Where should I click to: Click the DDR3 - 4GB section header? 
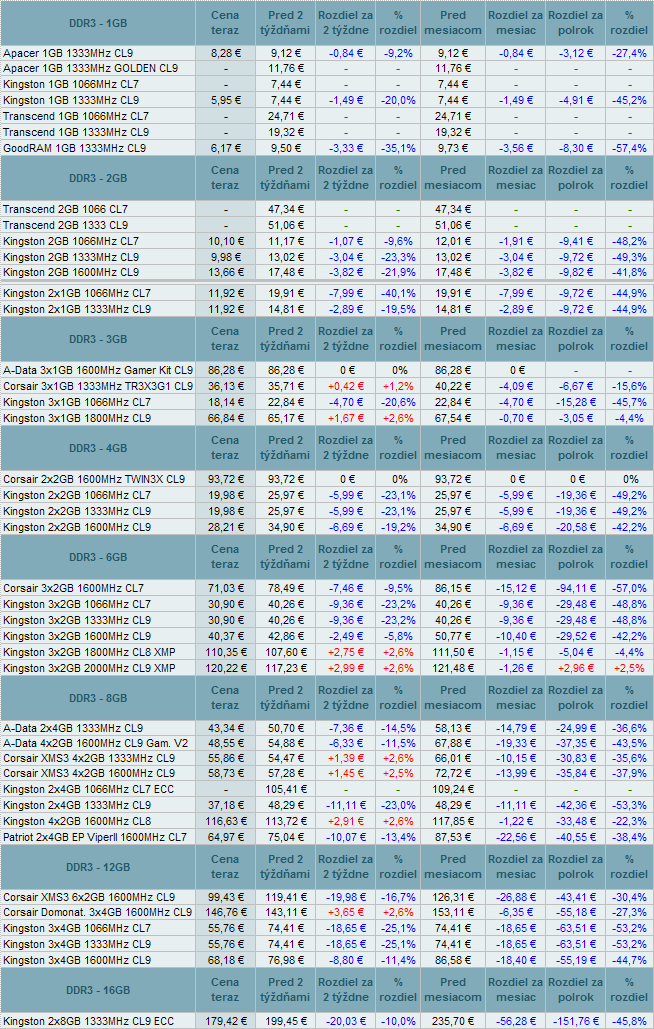(x=98, y=448)
